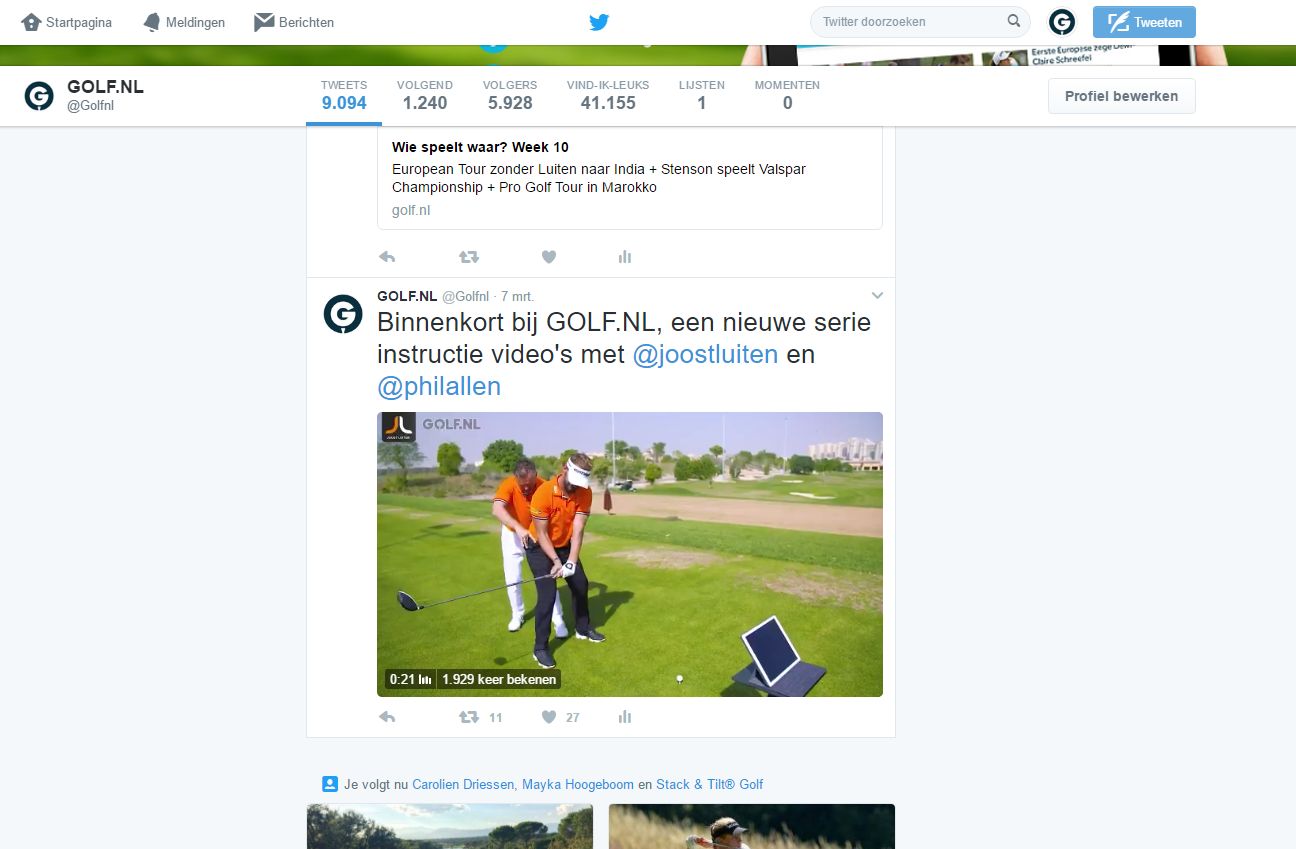Viewport: 1296px width, 849px height.
Task: Switch to the VOLGERS tab
Action: [x=510, y=94]
